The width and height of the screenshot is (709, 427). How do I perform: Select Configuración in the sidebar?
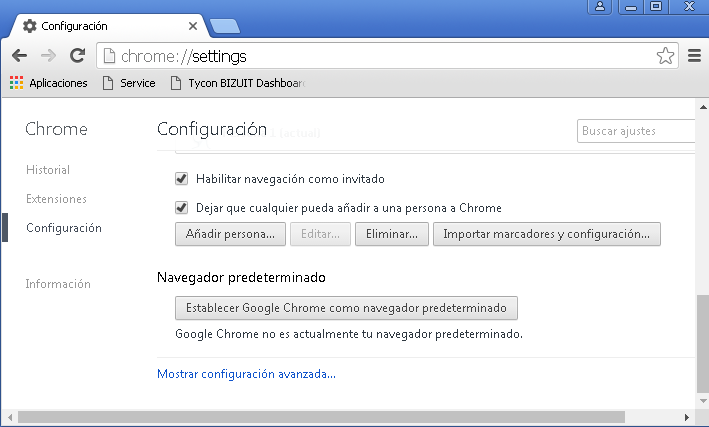click(x=64, y=228)
